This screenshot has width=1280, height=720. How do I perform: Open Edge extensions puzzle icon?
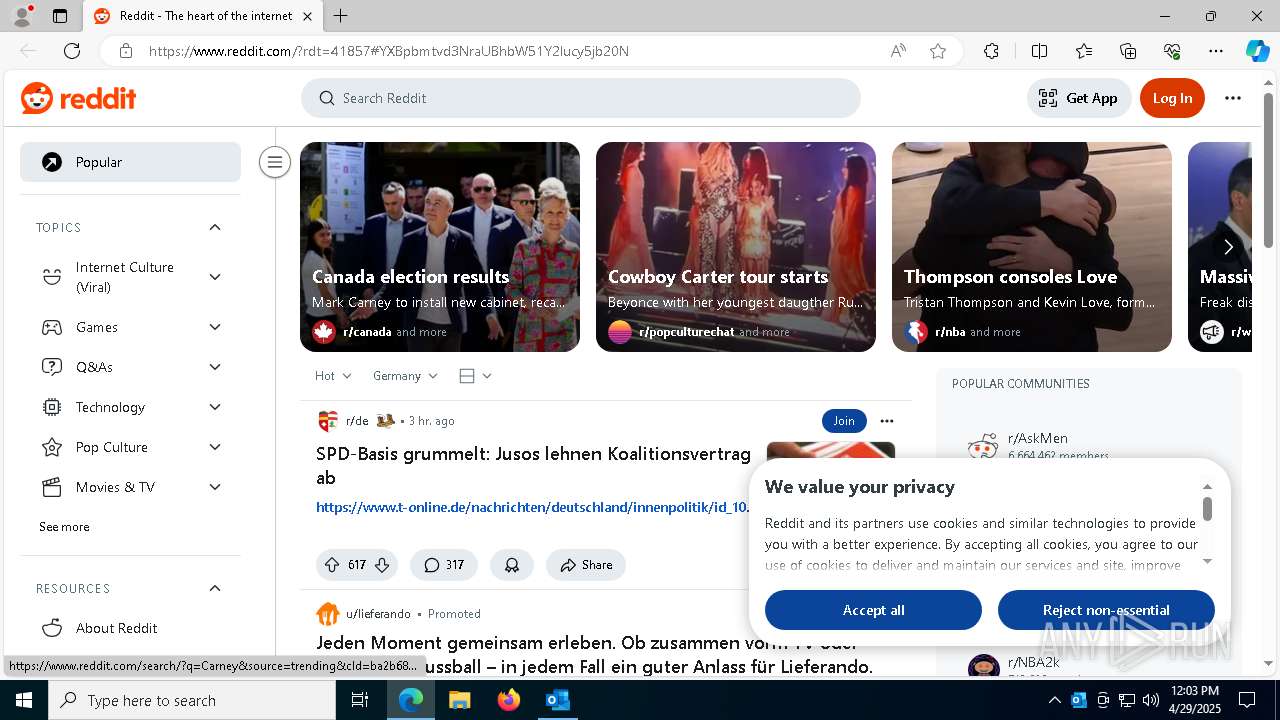(991, 51)
